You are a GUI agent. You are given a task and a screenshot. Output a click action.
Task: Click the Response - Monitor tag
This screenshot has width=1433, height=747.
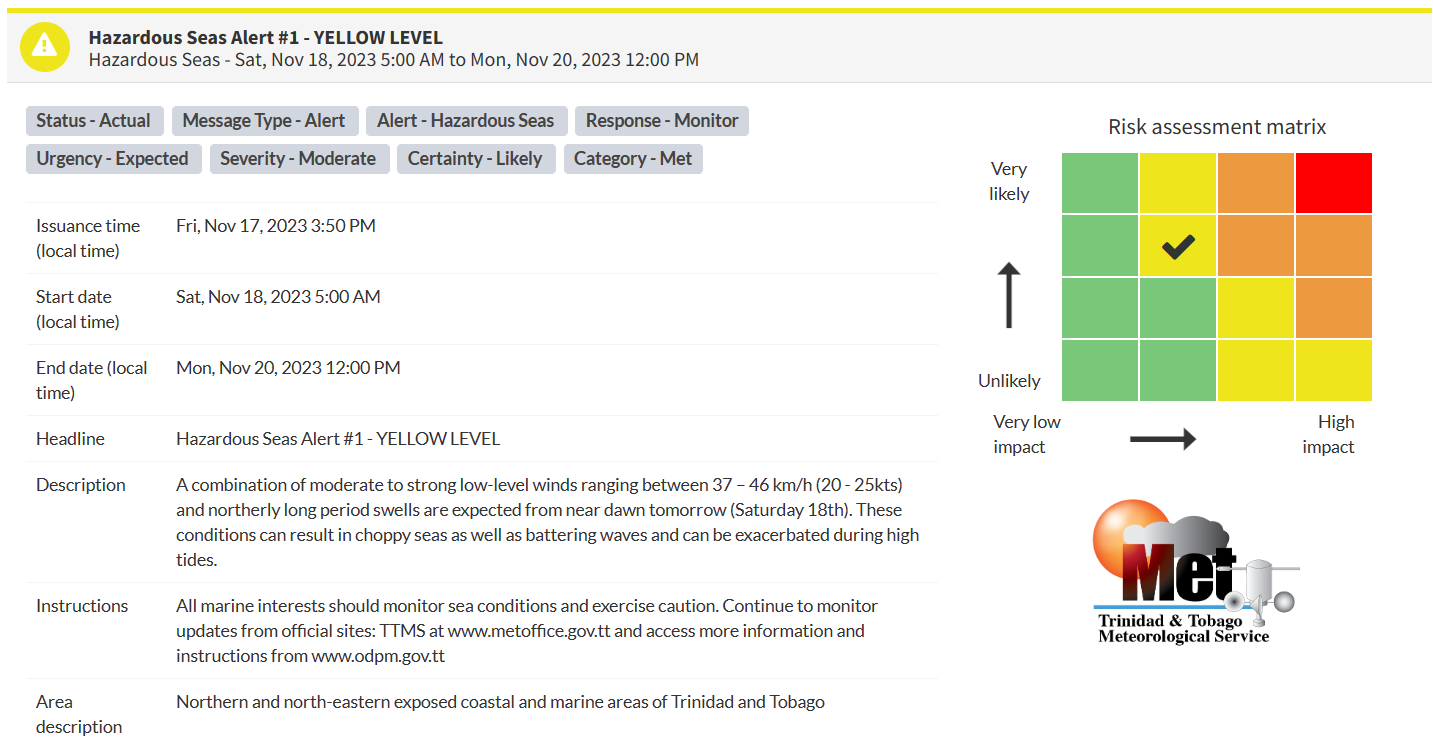pyautogui.click(x=662, y=121)
